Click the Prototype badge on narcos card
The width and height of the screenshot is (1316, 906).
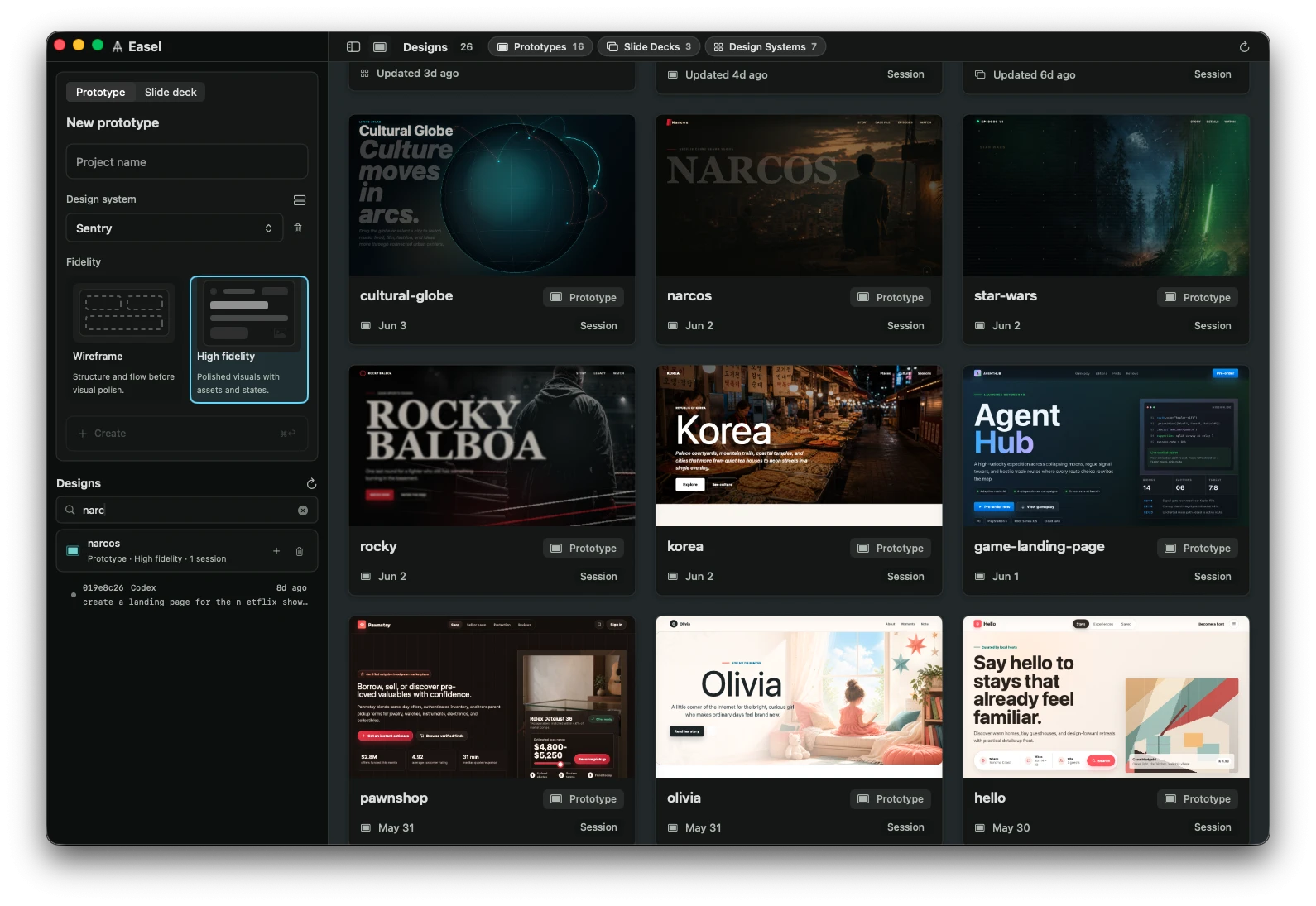click(x=891, y=297)
